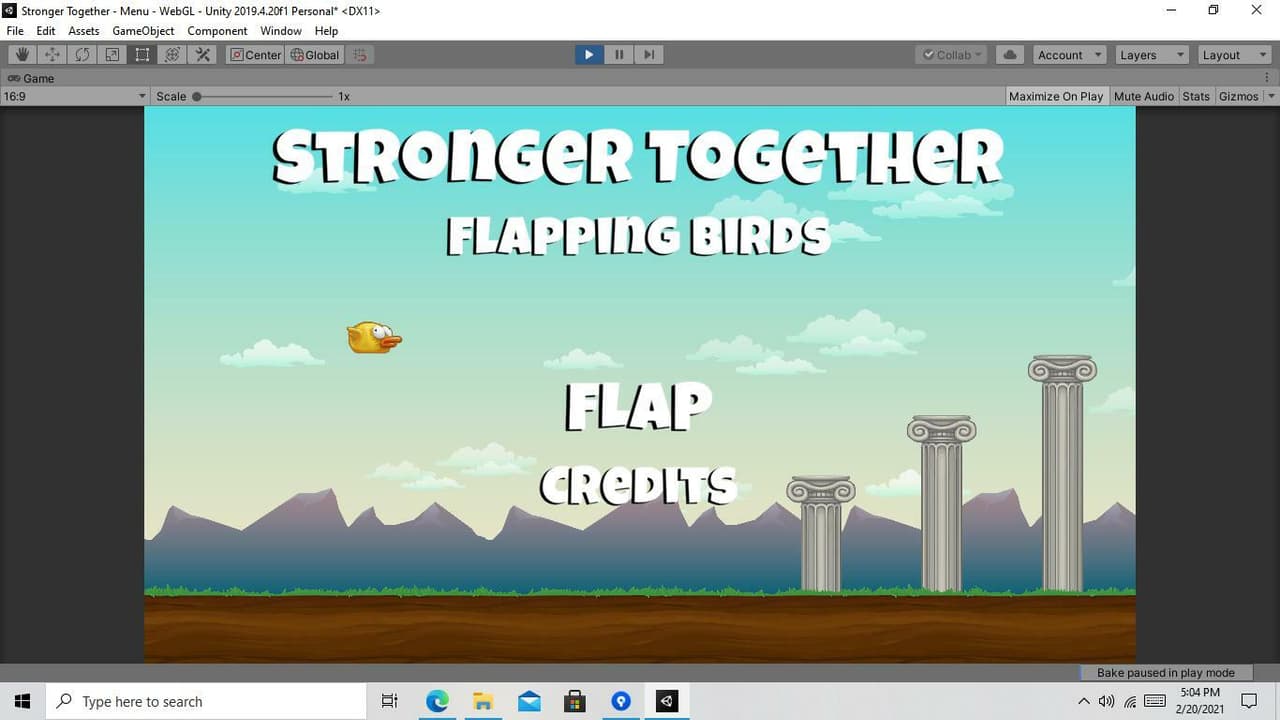Open the blue location-pin app on taskbar

621,701
